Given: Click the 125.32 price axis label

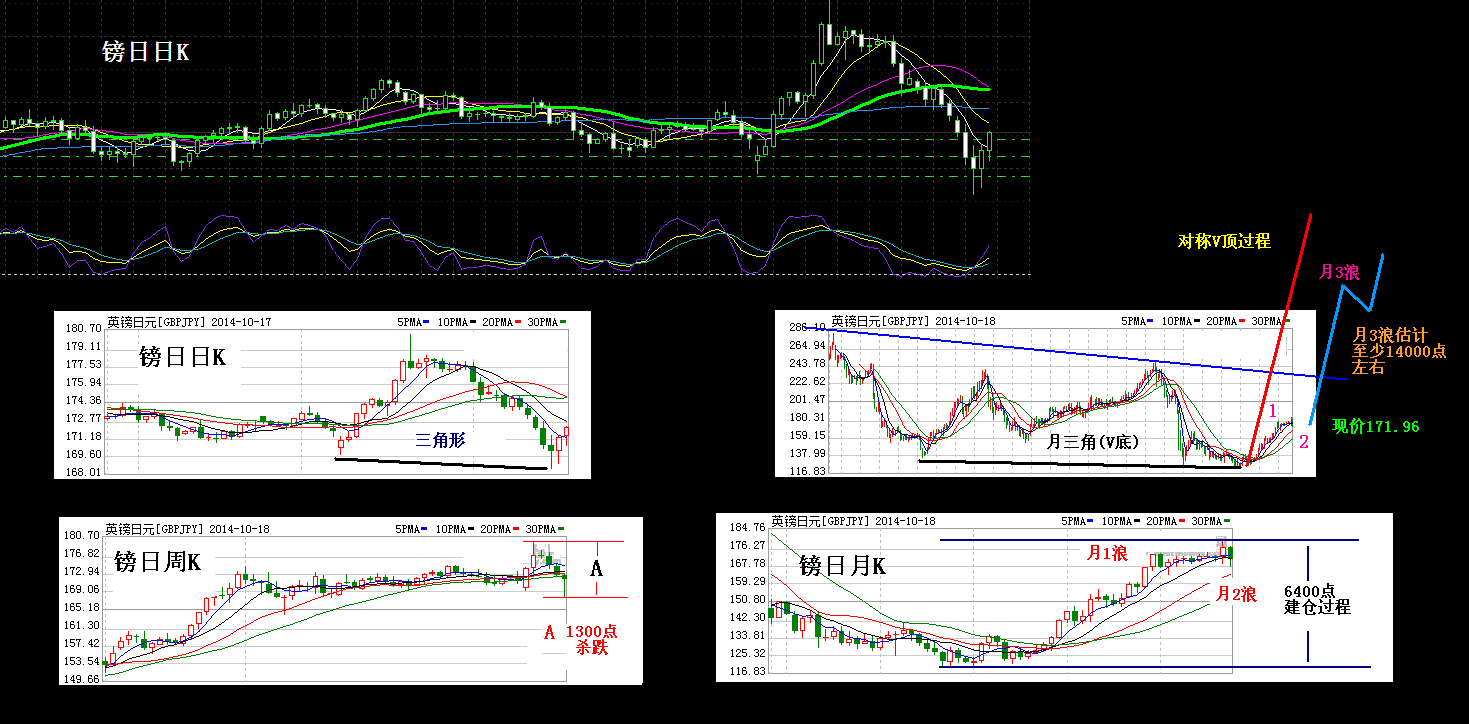Looking at the screenshot, I should coord(750,653).
